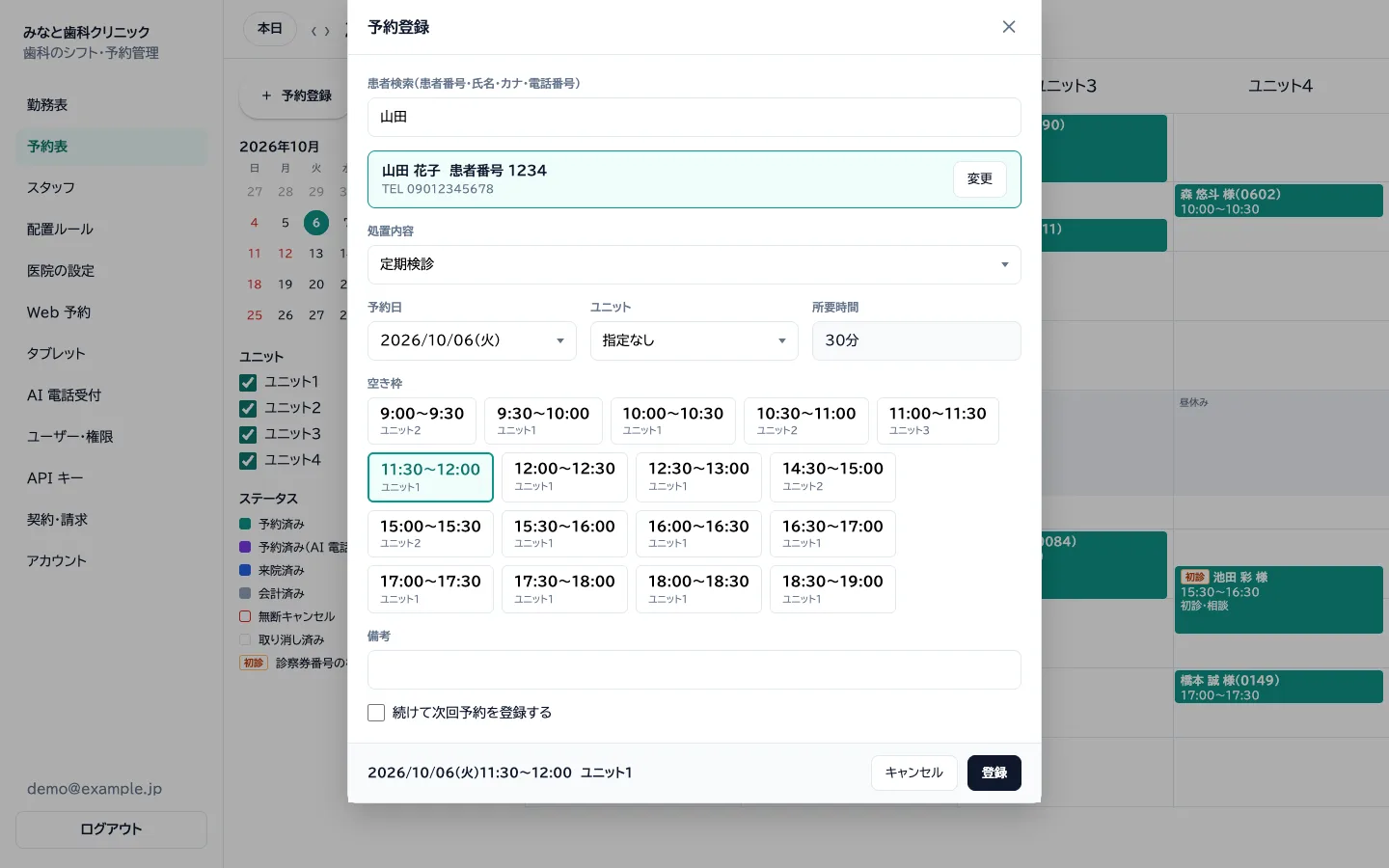
Task: Open 池田 彩 appointment at 15:30~16:30
Action: tap(1278, 600)
